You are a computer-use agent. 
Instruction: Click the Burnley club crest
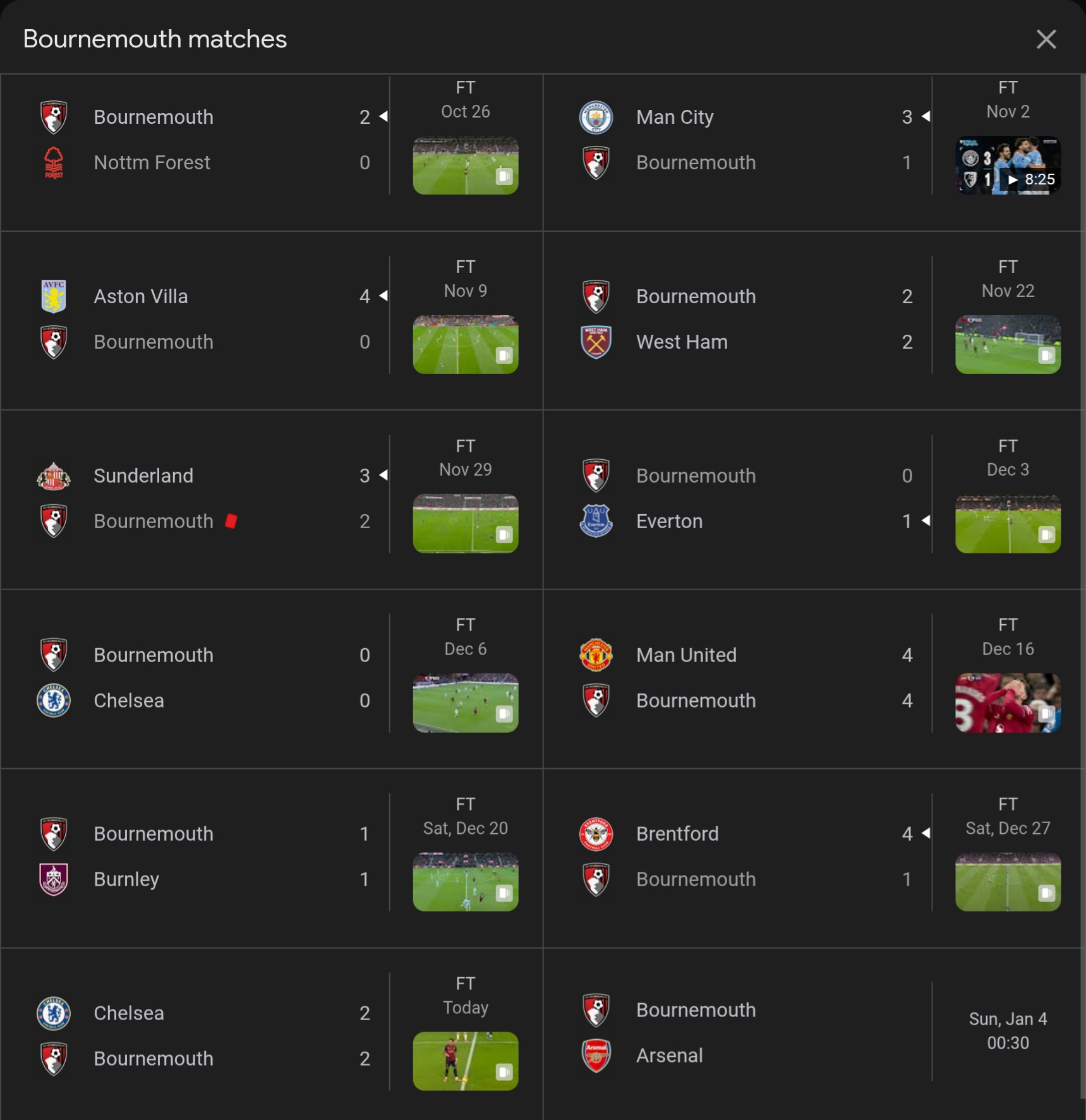[54, 879]
